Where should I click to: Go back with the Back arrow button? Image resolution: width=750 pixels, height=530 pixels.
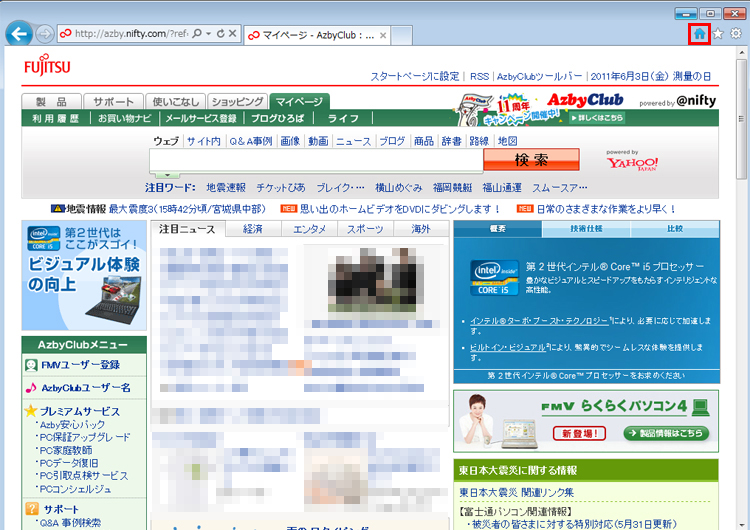point(19,34)
